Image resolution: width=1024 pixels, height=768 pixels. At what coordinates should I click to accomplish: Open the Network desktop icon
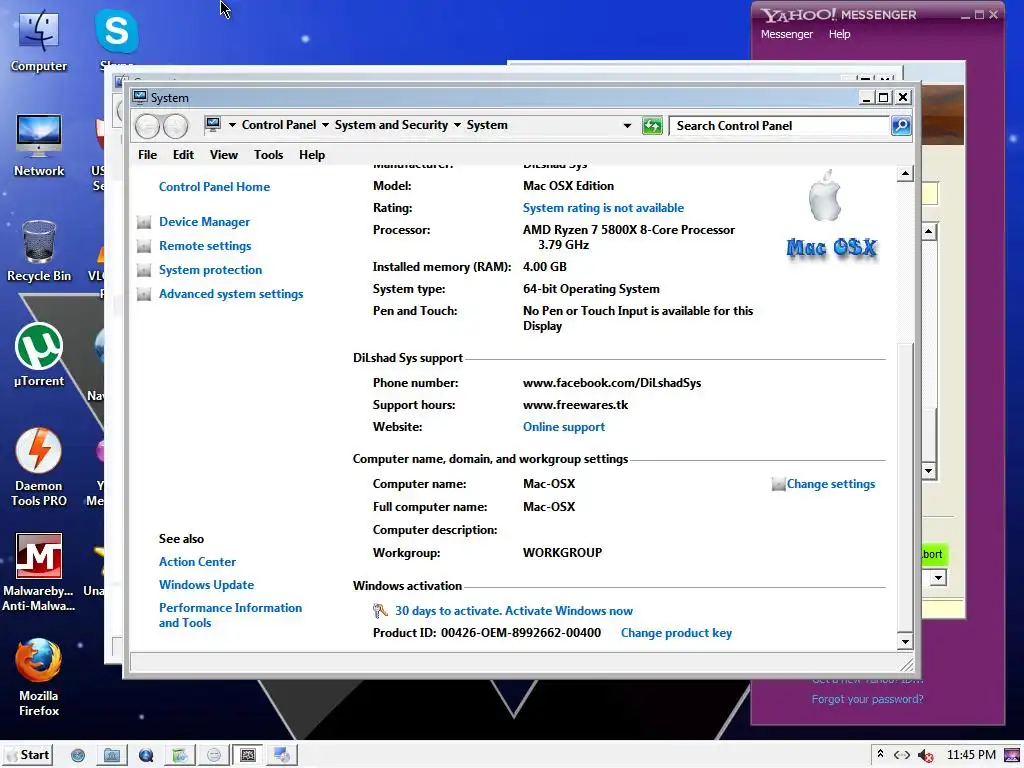[x=39, y=145]
